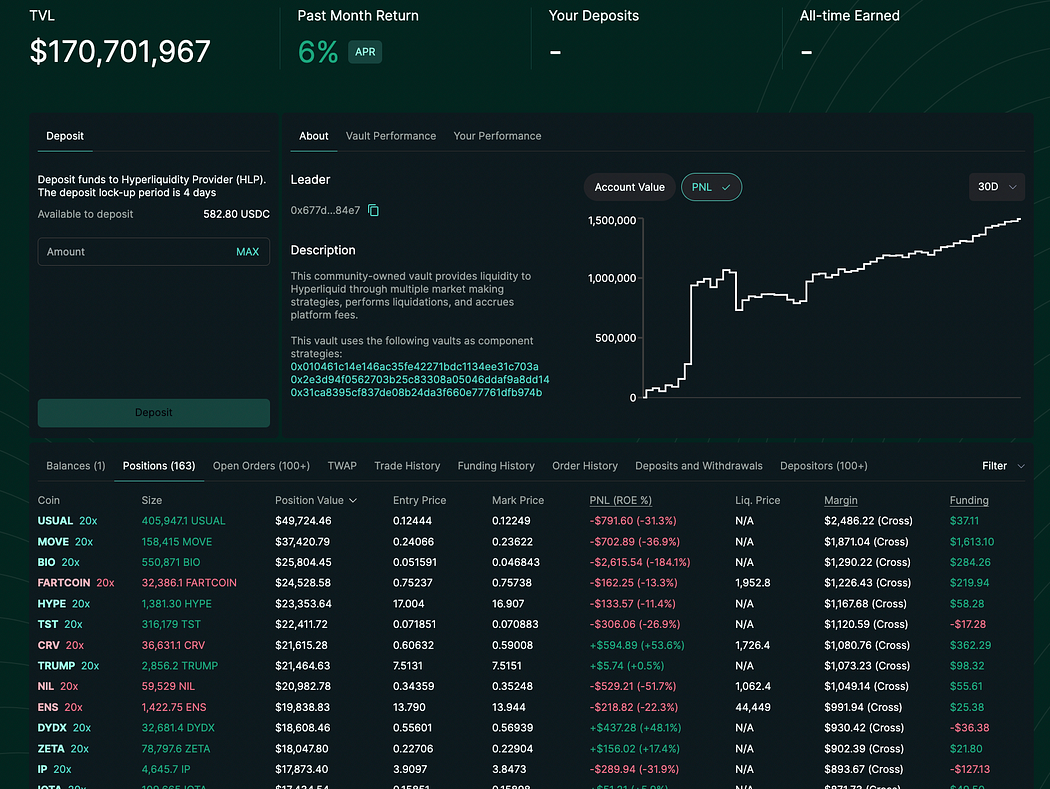Open the Order History tab
The height and width of the screenshot is (789, 1050).
585,465
